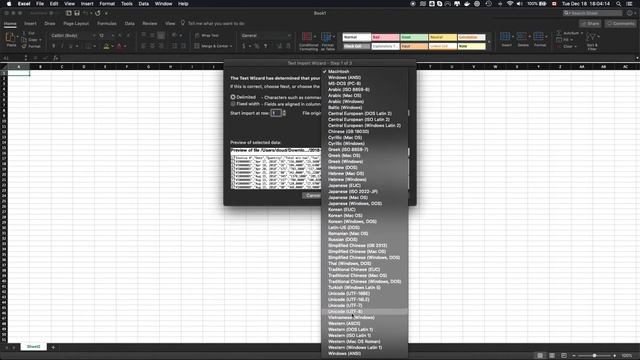Click the Start import at row field
The height and width of the screenshot is (360, 640).
(276, 113)
